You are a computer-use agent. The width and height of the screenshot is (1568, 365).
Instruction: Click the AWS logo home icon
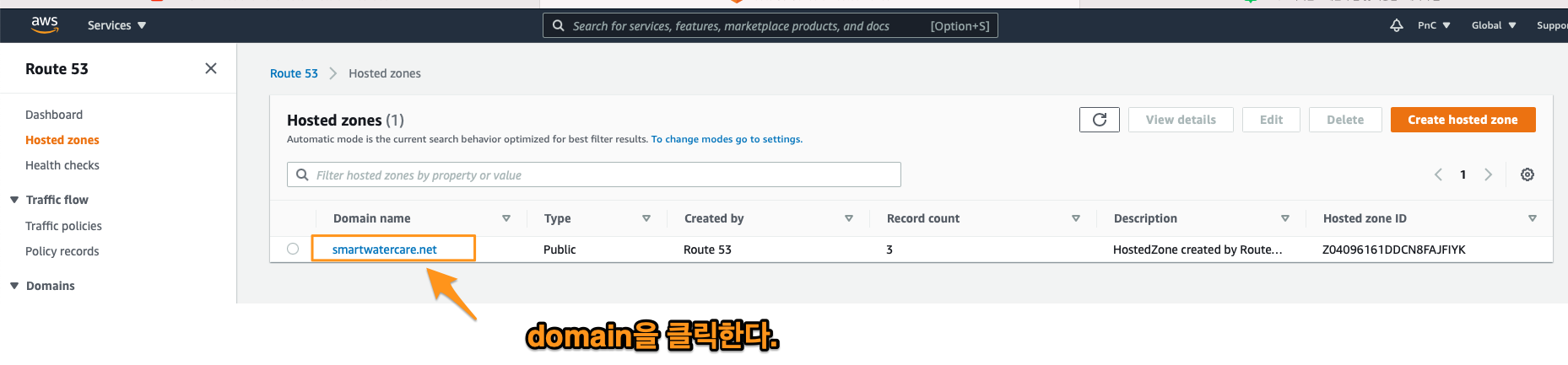[45, 25]
